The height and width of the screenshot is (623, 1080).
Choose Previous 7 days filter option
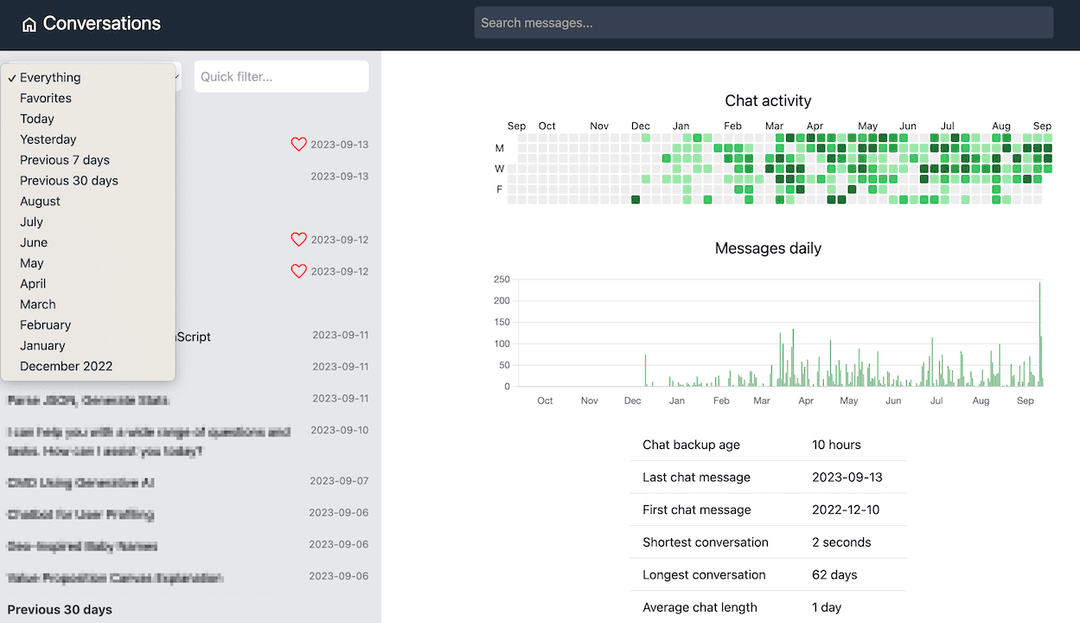click(65, 160)
